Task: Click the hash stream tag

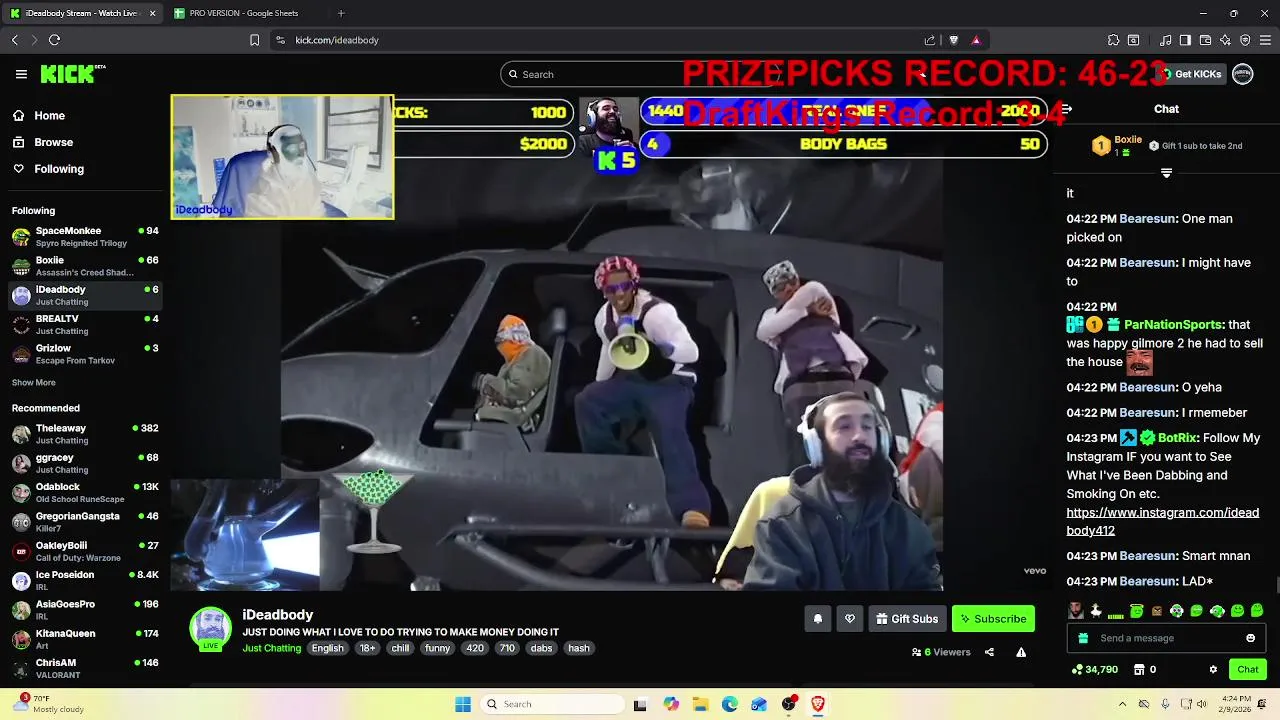Action: (x=579, y=648)
